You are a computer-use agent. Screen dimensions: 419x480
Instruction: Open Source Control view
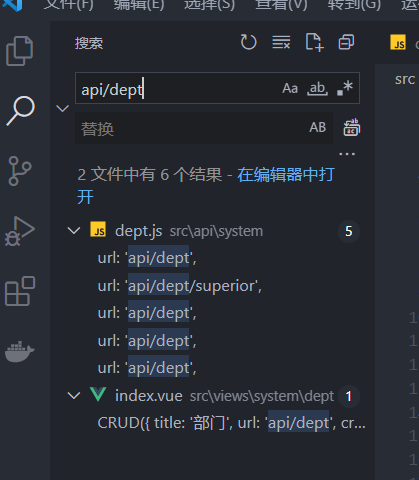20,171
